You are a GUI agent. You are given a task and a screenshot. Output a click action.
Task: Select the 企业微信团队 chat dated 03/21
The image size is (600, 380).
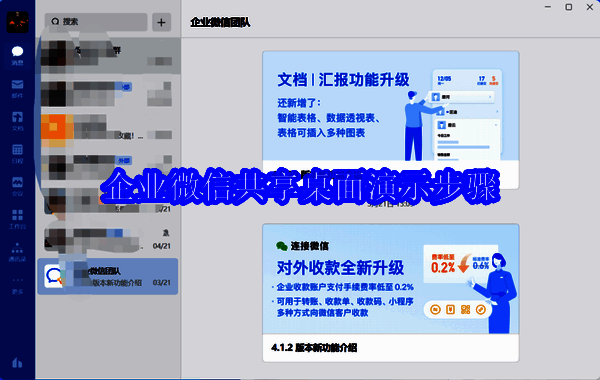[108, 276]
